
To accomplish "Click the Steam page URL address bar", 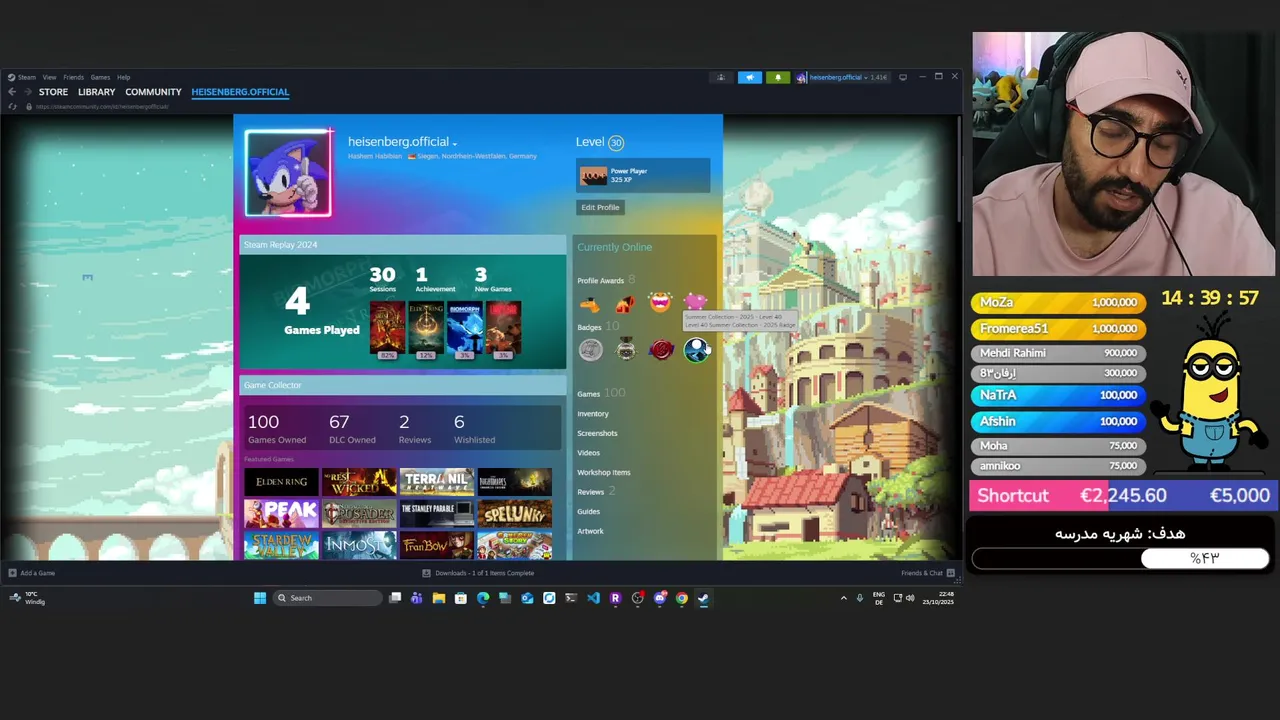I will pyautogui.click(x=102, y=106).
